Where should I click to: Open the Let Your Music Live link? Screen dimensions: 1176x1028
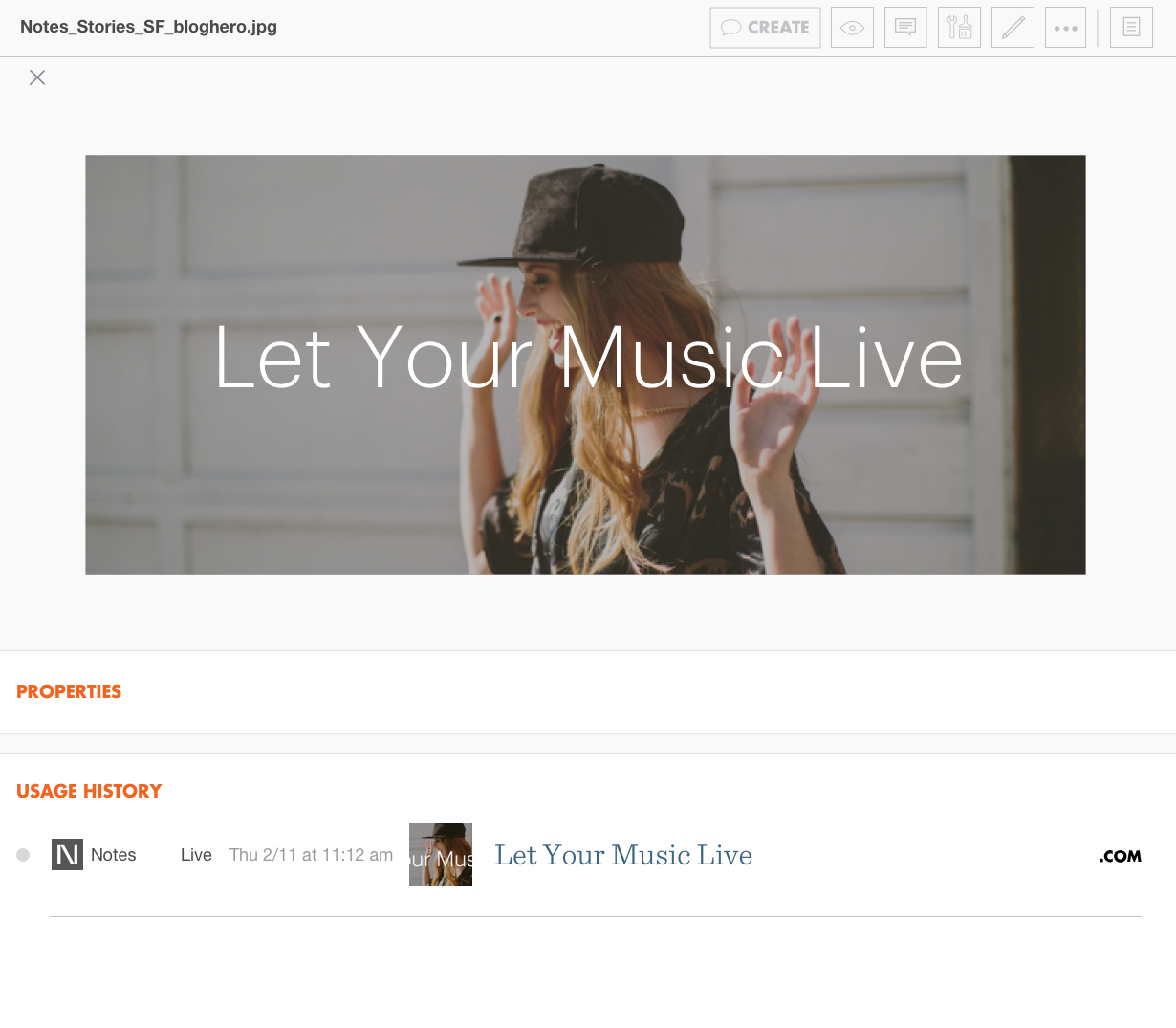click(x=623, y=855)
